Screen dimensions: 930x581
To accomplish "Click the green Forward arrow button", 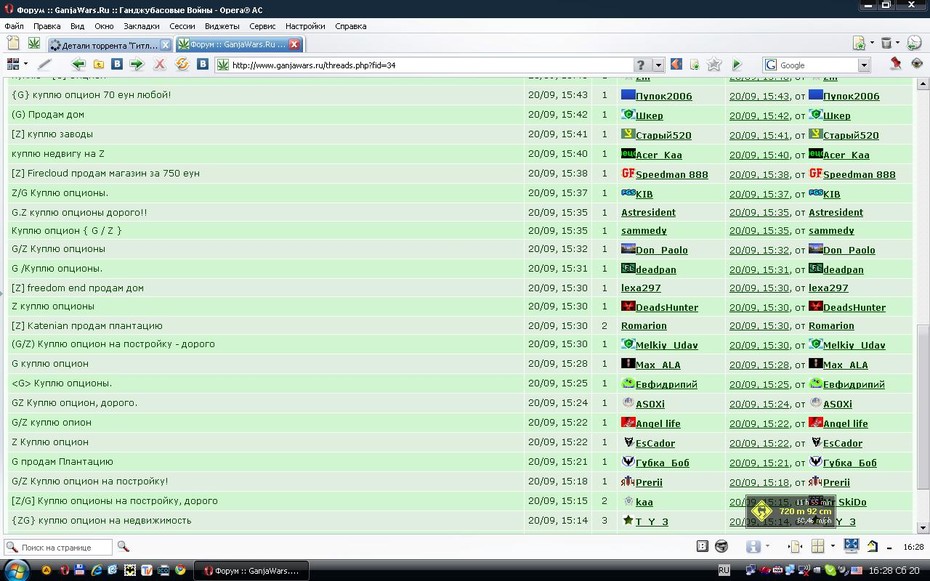I will pos(137,64).
